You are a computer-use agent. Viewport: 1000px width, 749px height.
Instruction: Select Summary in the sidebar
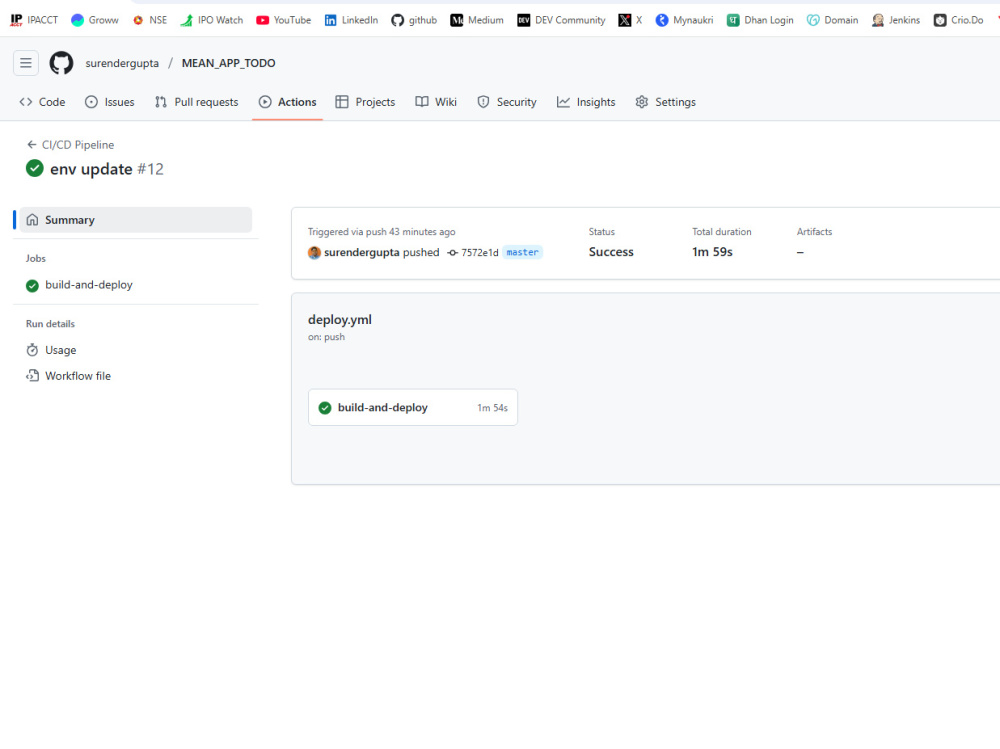click(136, 219)
